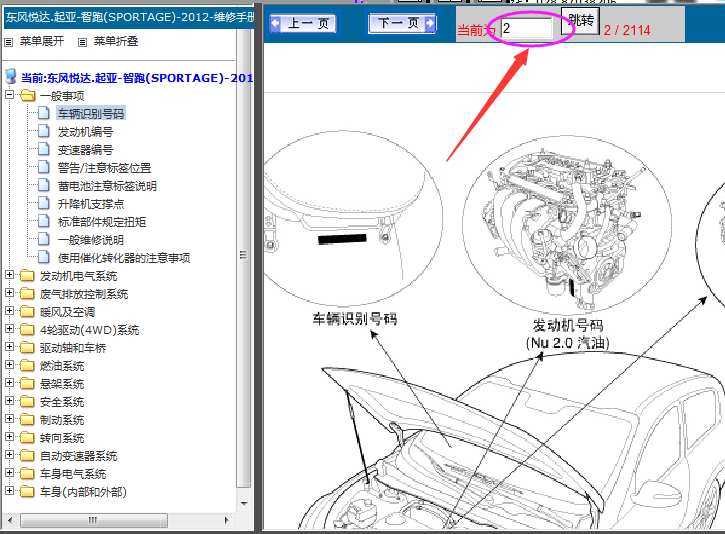Viewport: 725px width, 534px height.
Task: Open the 发动机编号 page
Action: (85, 132)
